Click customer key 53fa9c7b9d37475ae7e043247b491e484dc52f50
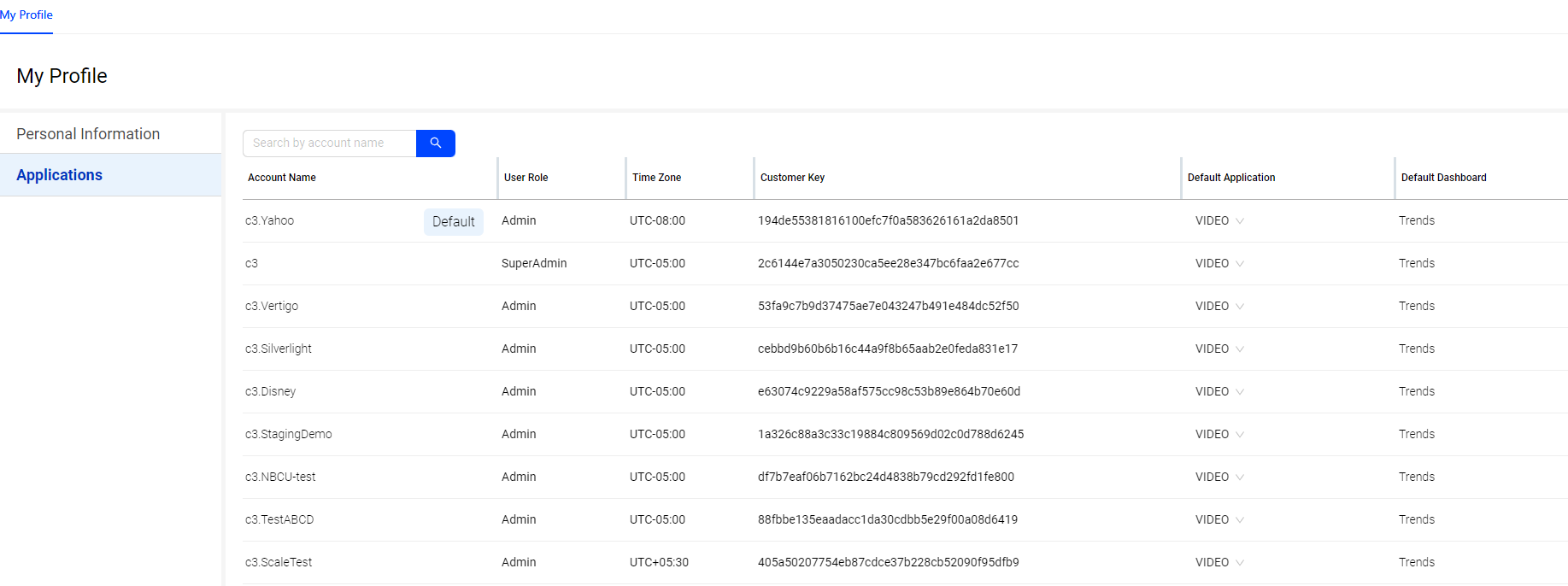The image size is (1568, 586). (889, 306)
